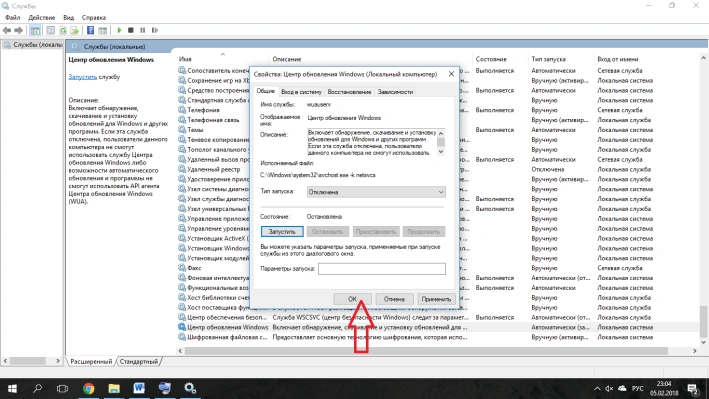
Task: Click gear icon of Темы service
Action: (x=182, y=130)
